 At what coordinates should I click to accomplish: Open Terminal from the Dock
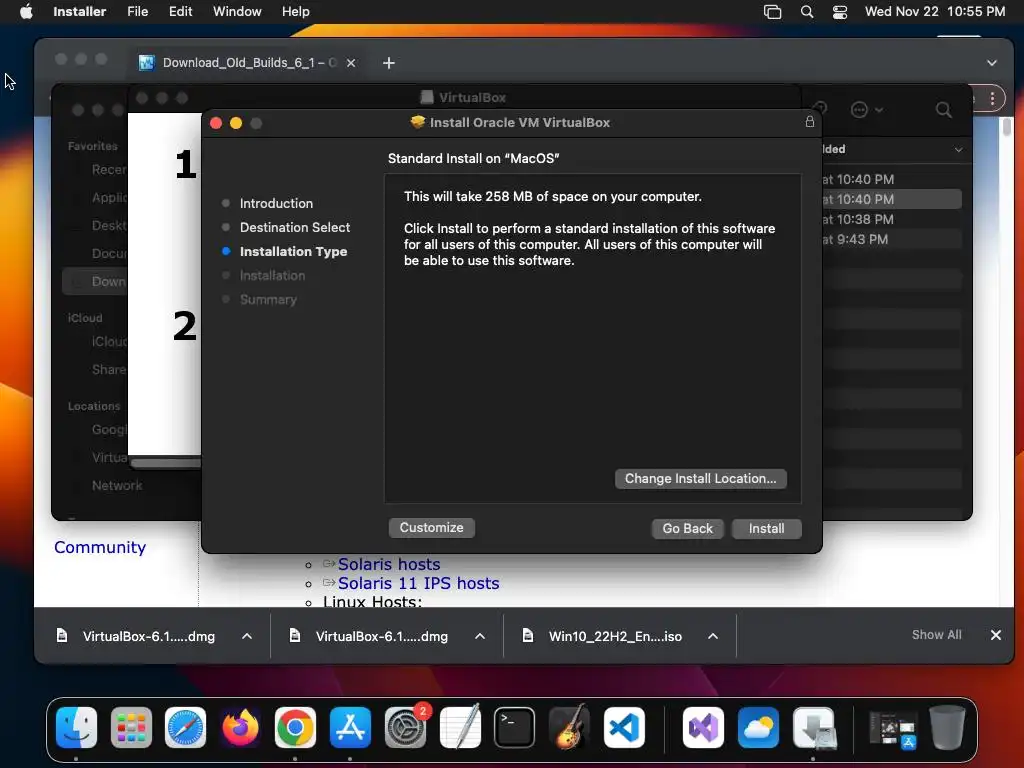point(515,727)
